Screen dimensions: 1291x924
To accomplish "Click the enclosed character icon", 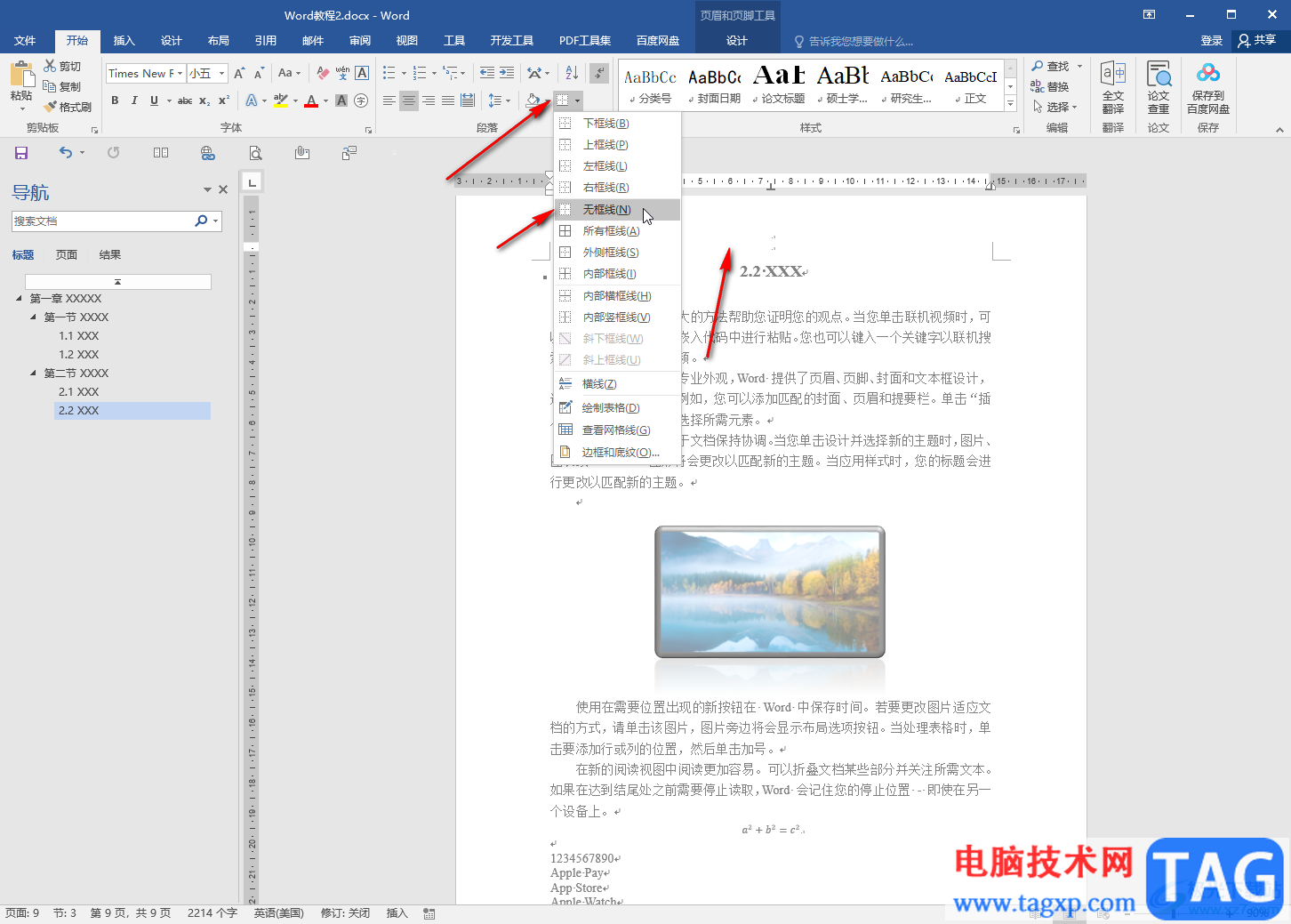I will [x=361, y=100].
